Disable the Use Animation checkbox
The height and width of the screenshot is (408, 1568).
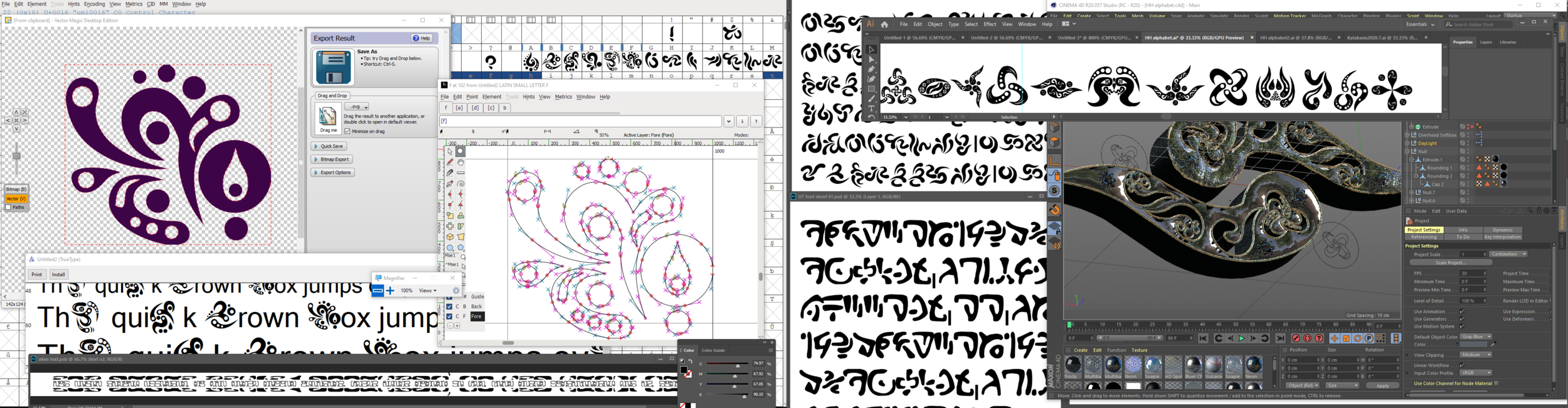pos(1462,311)
